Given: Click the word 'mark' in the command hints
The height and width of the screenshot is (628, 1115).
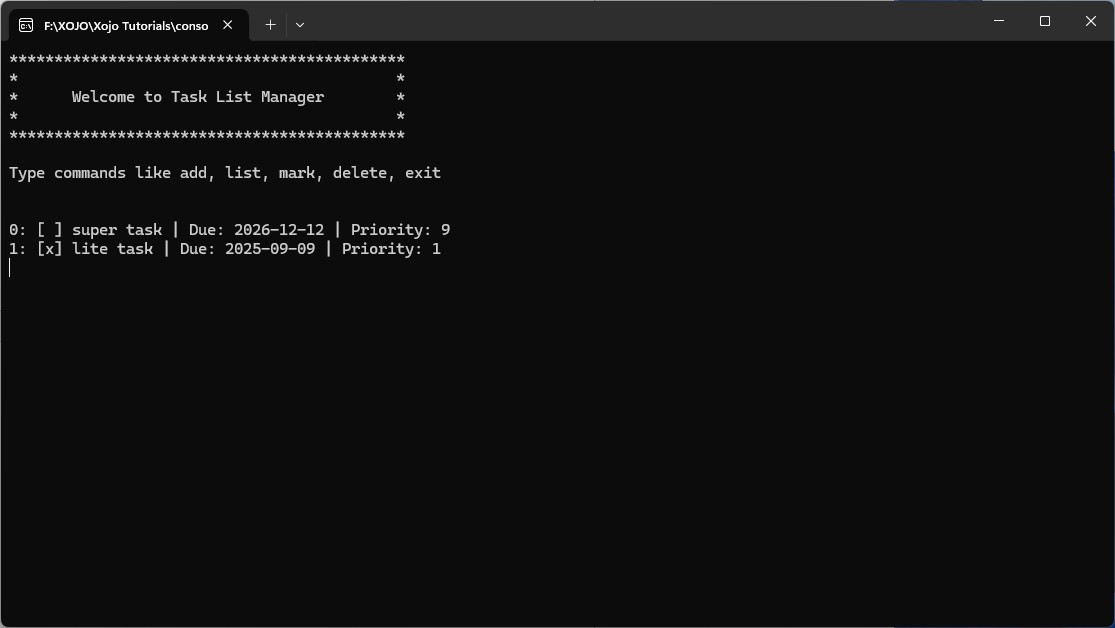Looking at the screenshot, I should coord(298,172).
